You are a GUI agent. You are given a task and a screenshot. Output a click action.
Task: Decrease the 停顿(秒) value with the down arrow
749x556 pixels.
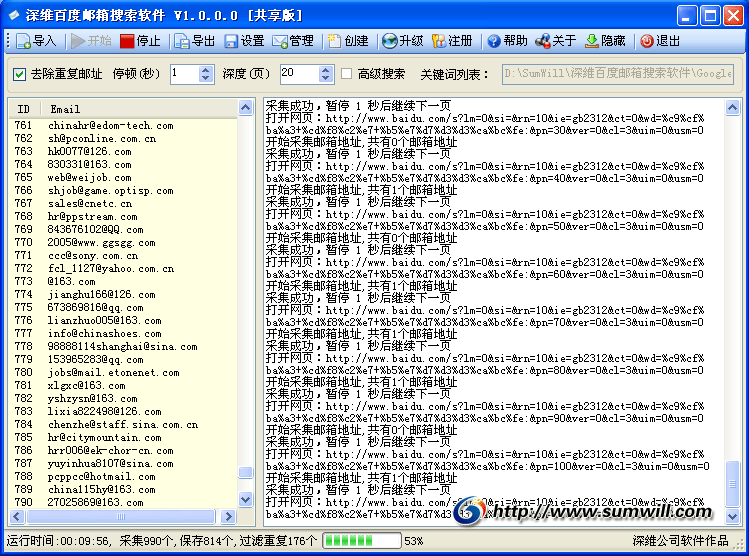[205, 79]
